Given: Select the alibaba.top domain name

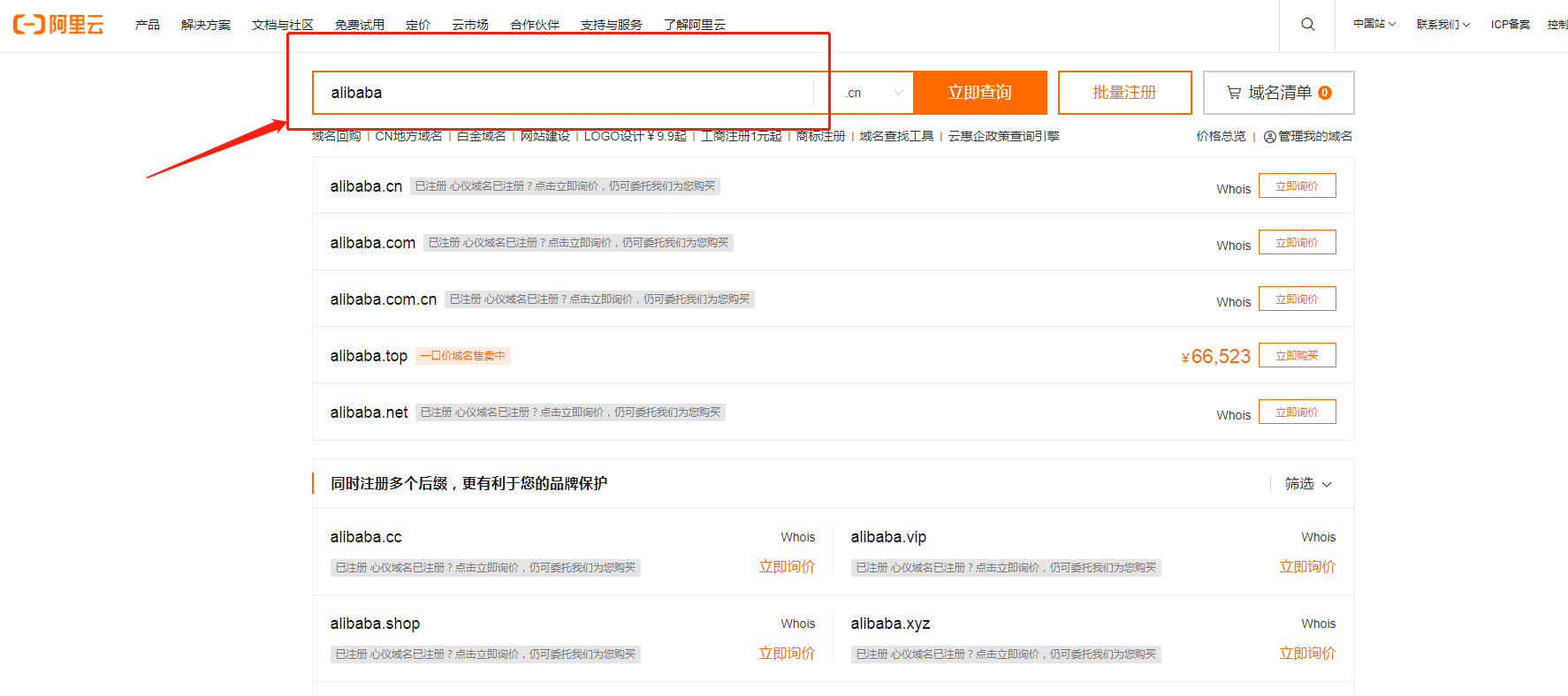Looking at the screenshot, I should (x=369, y=356).
